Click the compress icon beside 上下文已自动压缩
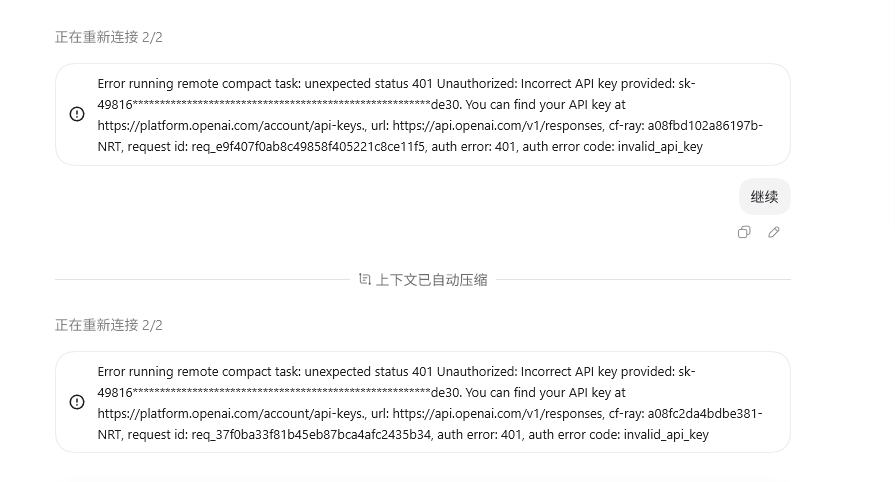This screenshot has height=482, width=895. point(365,279)
